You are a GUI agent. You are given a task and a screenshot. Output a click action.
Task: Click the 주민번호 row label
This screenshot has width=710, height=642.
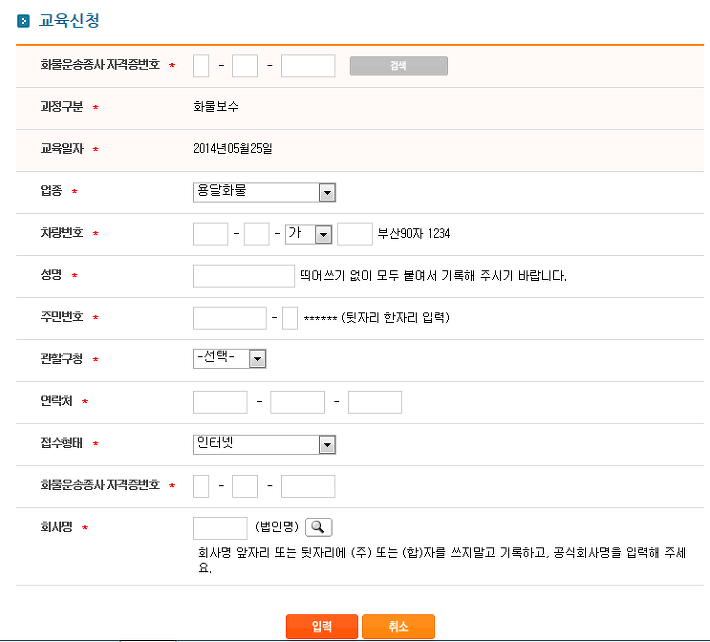62,316
